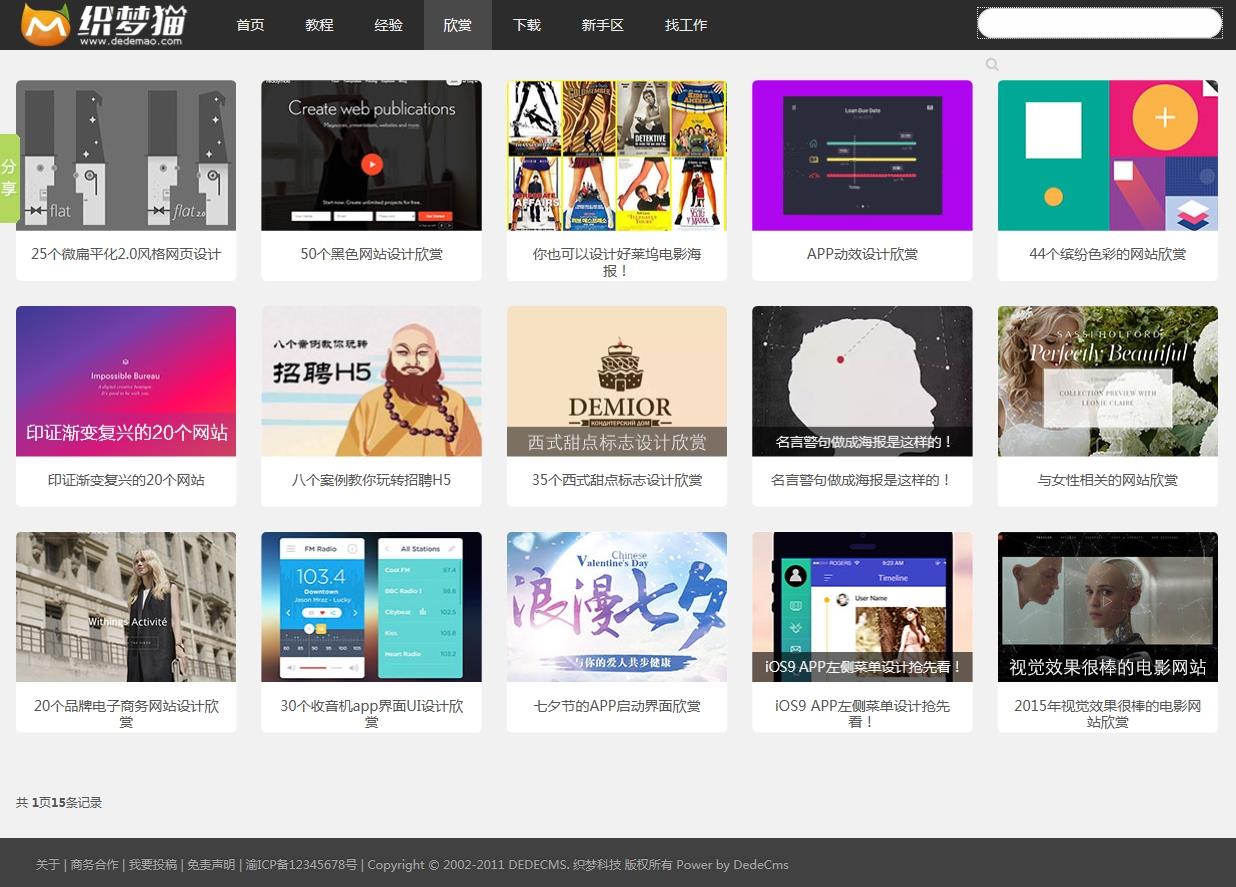1236x887 pixels.
Task: Select the 经验 menu item
Action: (388, 25)
